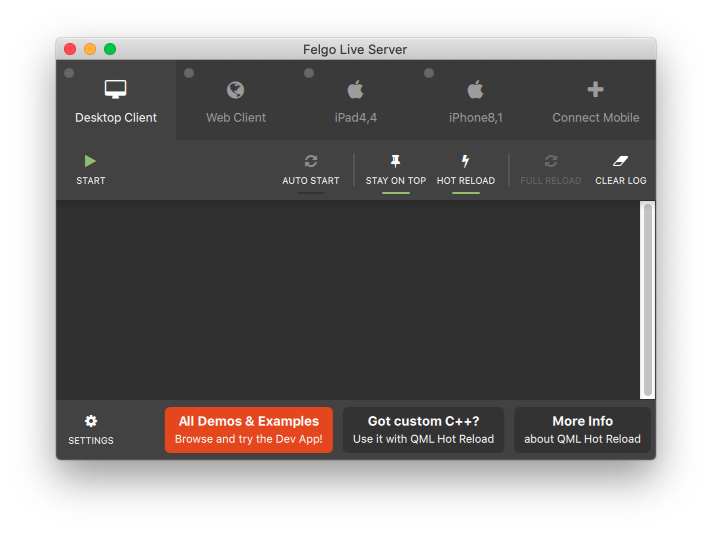Screen dimensions: 712x534
Task: Click the log area vertical scrollbar
Action: [x=648, y=300]
